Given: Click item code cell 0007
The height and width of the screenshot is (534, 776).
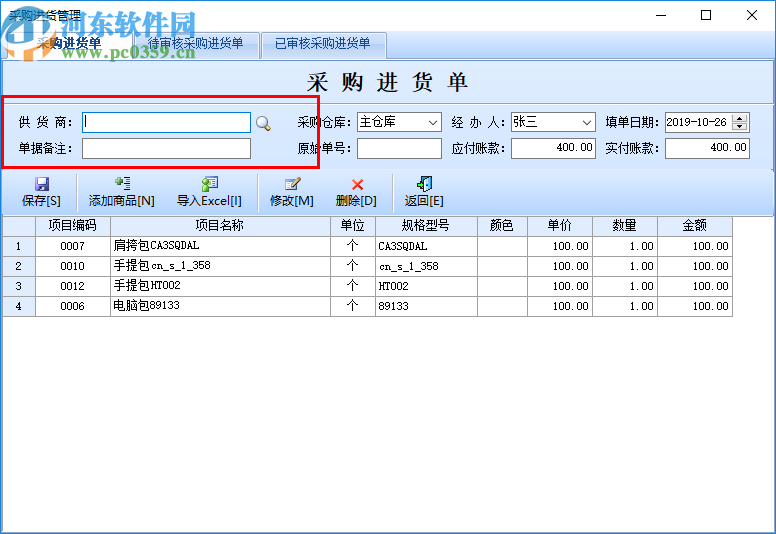Looking at the screenshot, I should [x=73, y=246].
